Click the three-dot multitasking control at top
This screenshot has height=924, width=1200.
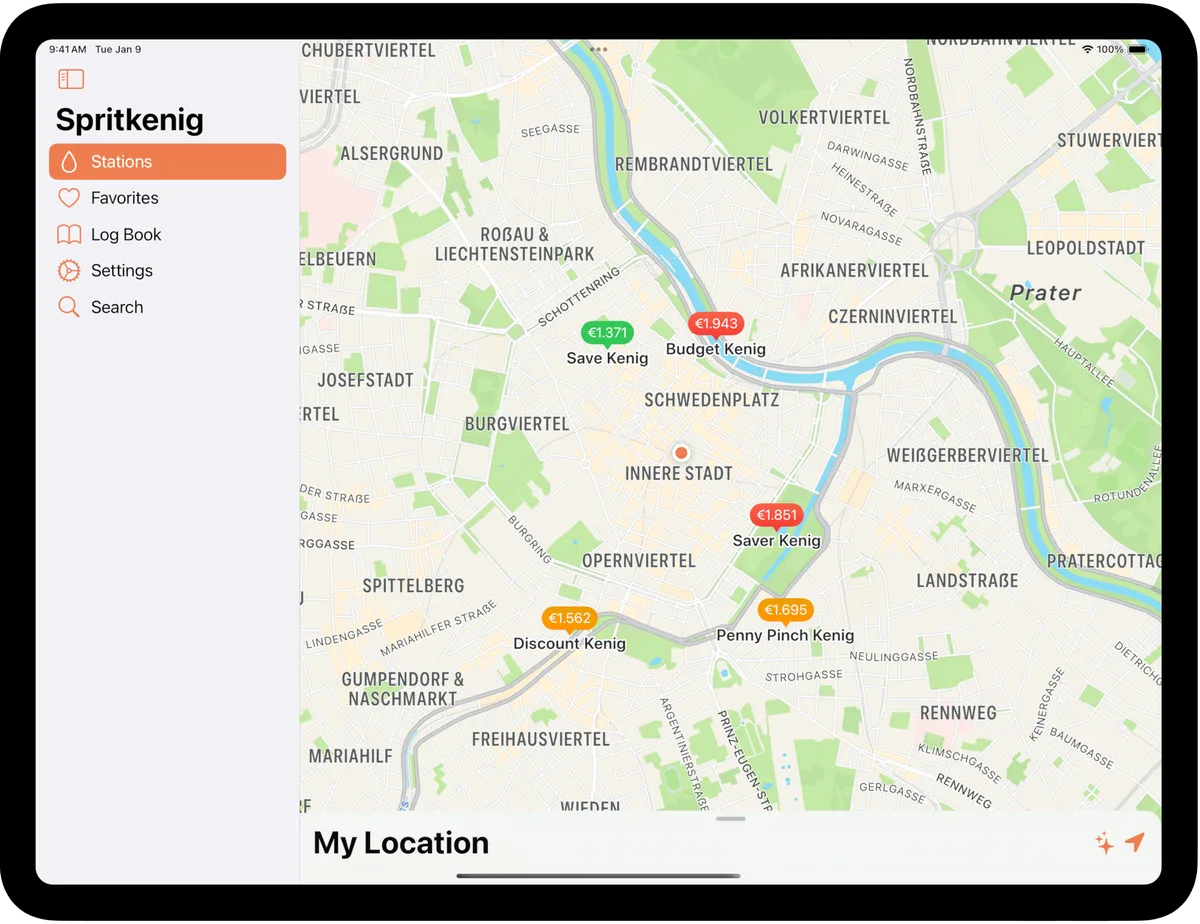coord(598,49)
